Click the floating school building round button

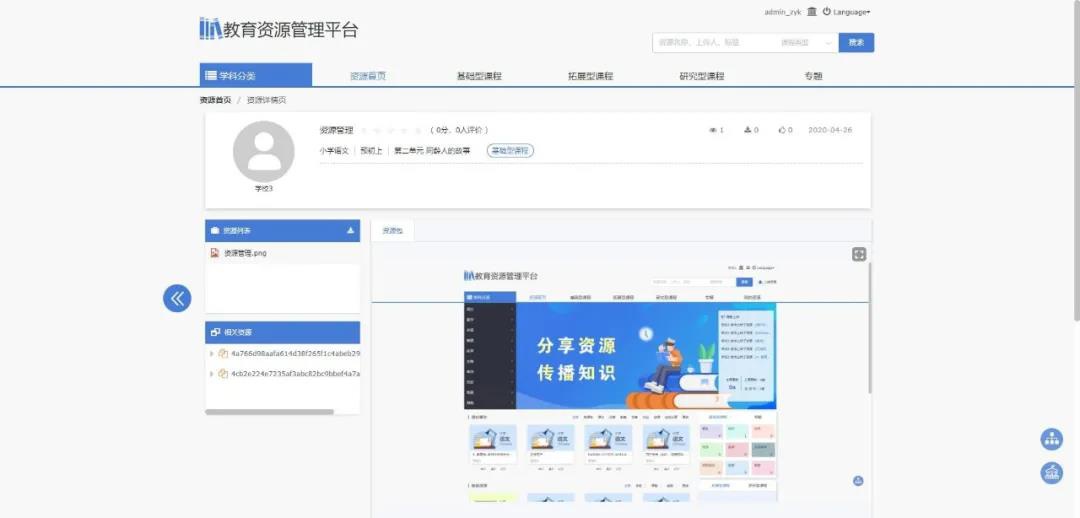pyautogui.click(x=1051, y=472)
